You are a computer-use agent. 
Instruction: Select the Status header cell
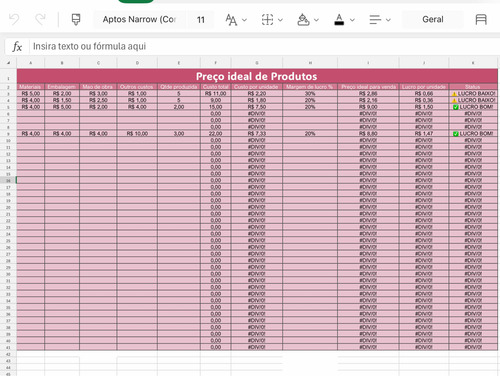tap(473, 87)
